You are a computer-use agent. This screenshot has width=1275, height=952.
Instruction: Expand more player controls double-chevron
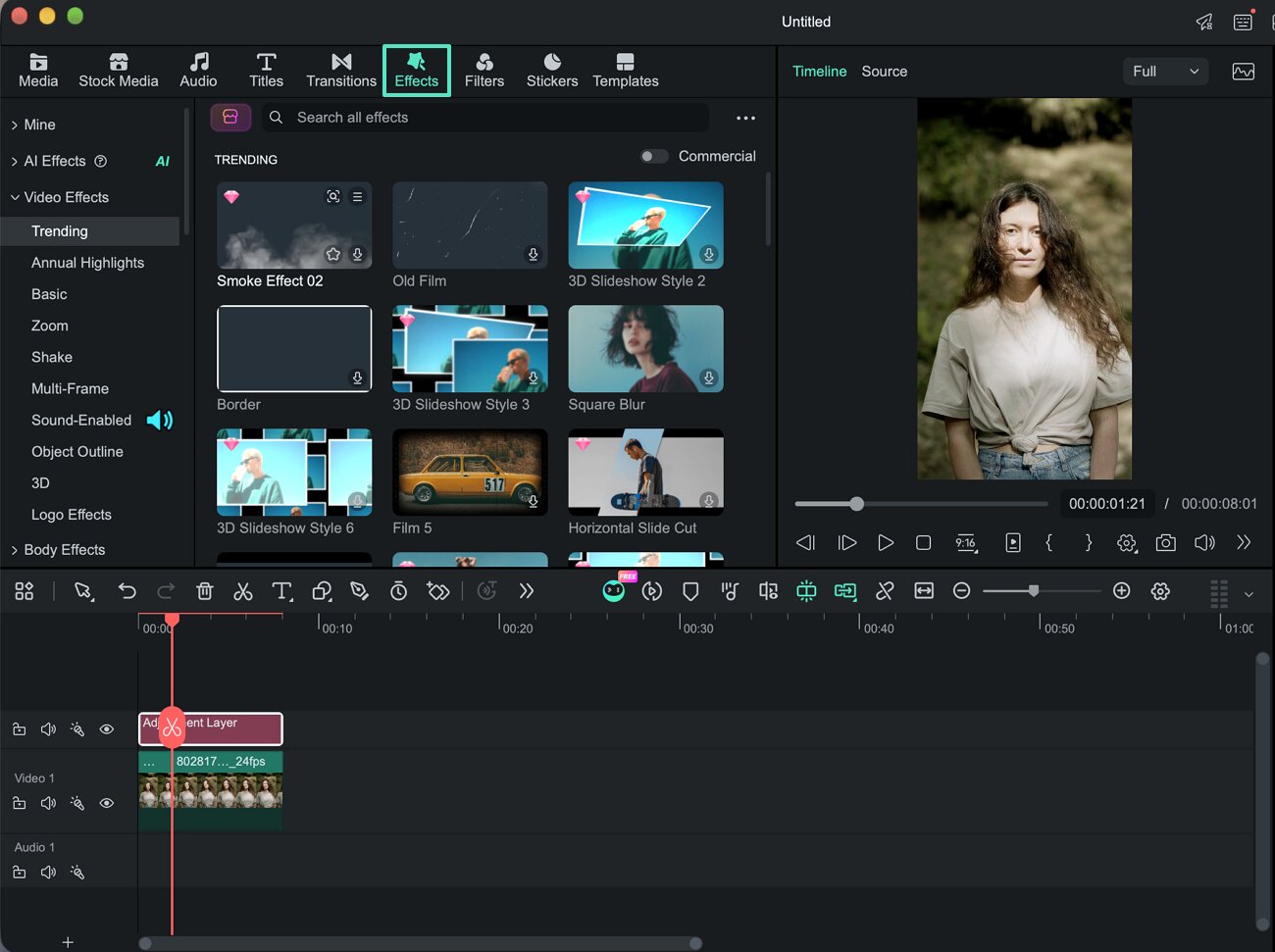pyautogui.click(x=1244, y=542)
